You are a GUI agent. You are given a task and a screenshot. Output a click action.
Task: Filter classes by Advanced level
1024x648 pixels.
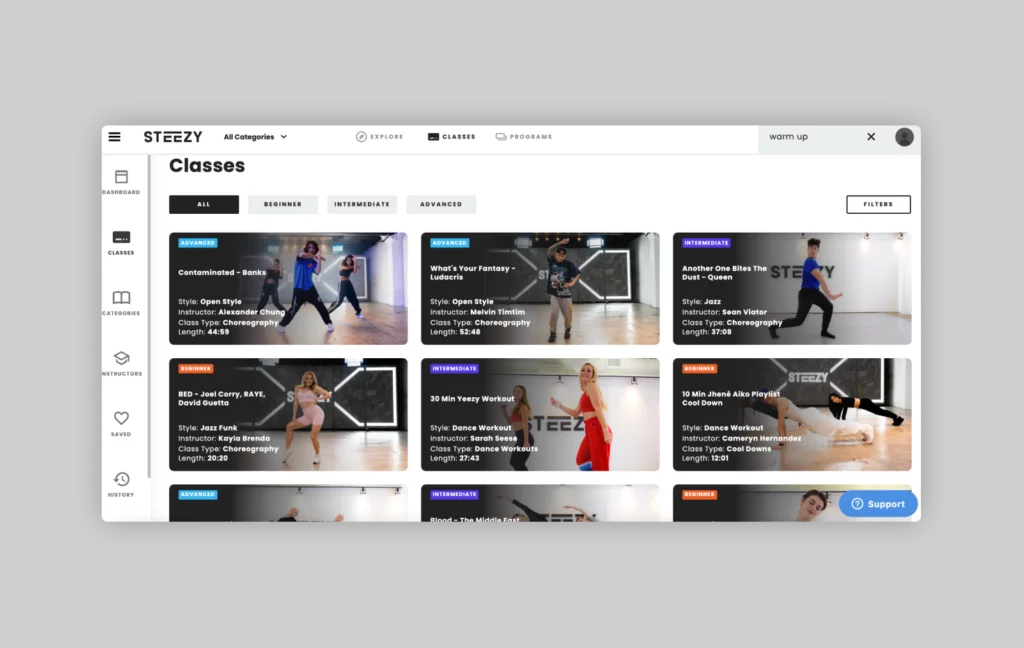[441, 204]
